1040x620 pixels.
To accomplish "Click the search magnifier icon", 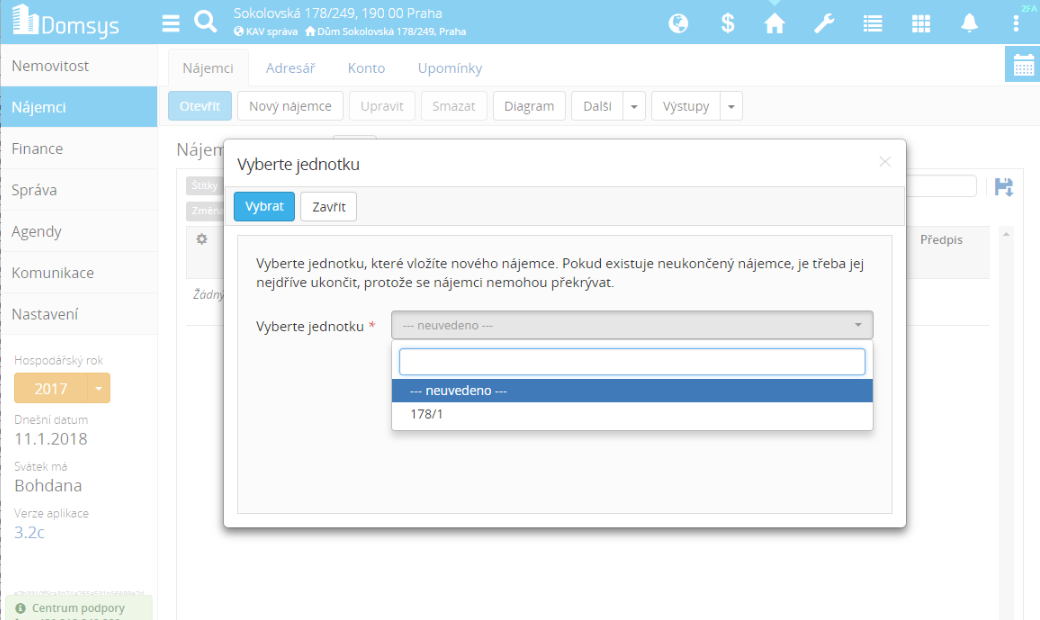I will (x=206, y=22).
